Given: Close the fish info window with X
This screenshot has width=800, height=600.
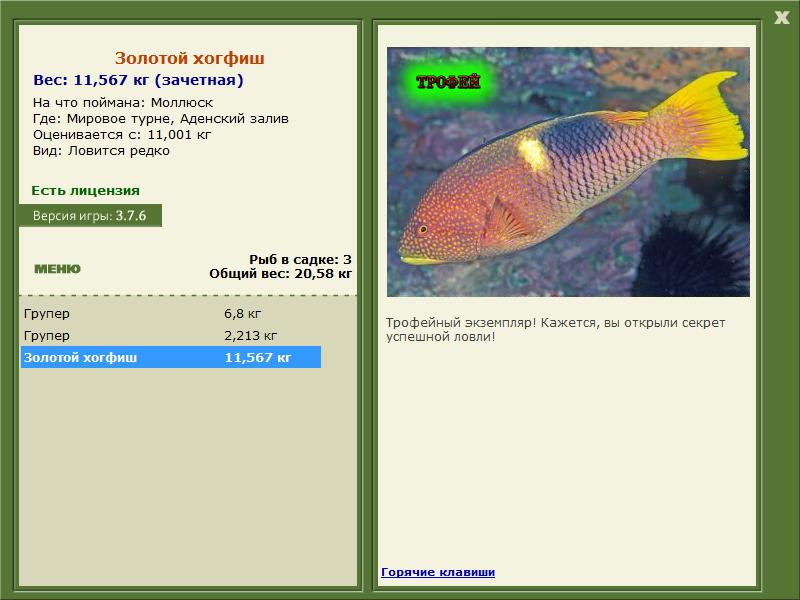Looking at the screenshot, I should tap(781, 18).
